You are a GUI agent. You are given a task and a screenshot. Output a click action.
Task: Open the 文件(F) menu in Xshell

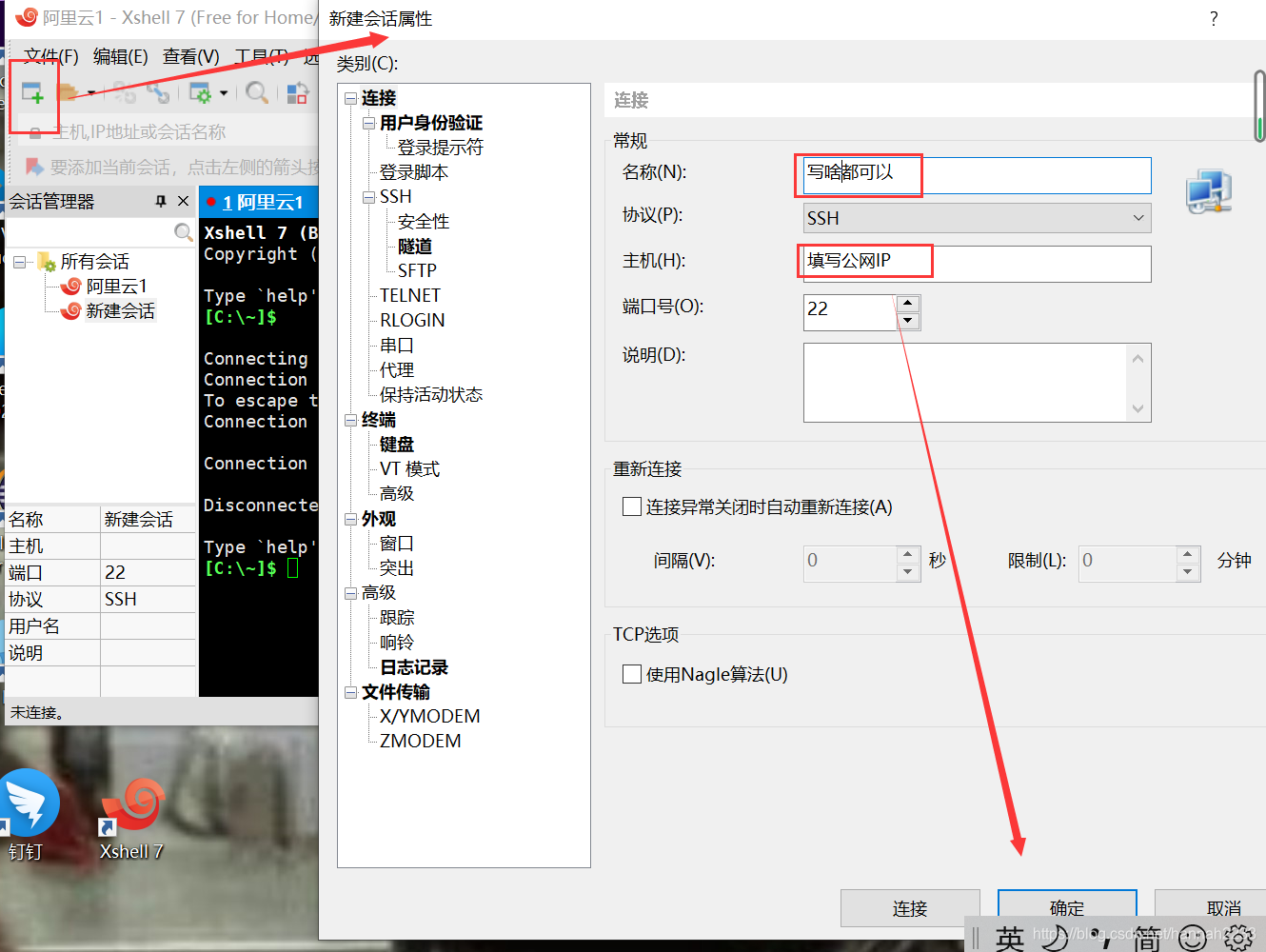51,56
